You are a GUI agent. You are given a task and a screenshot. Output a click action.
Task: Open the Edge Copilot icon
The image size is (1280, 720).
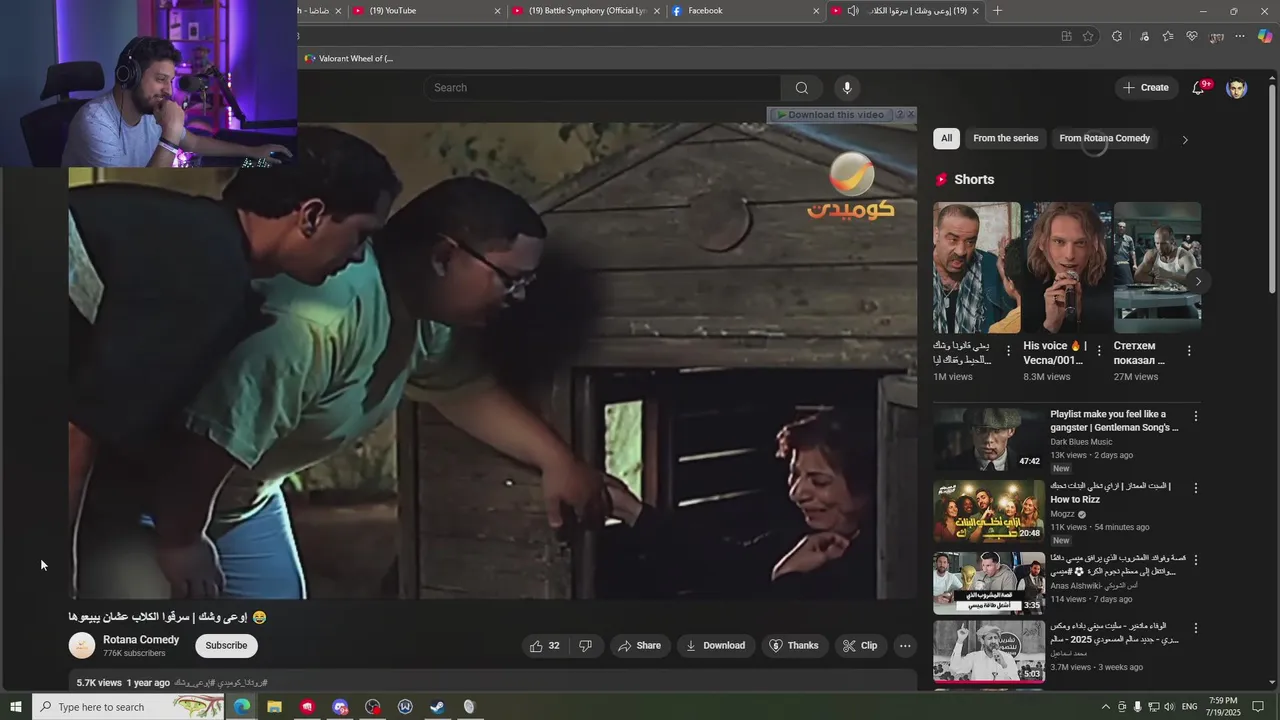(x=1265, y=36)
